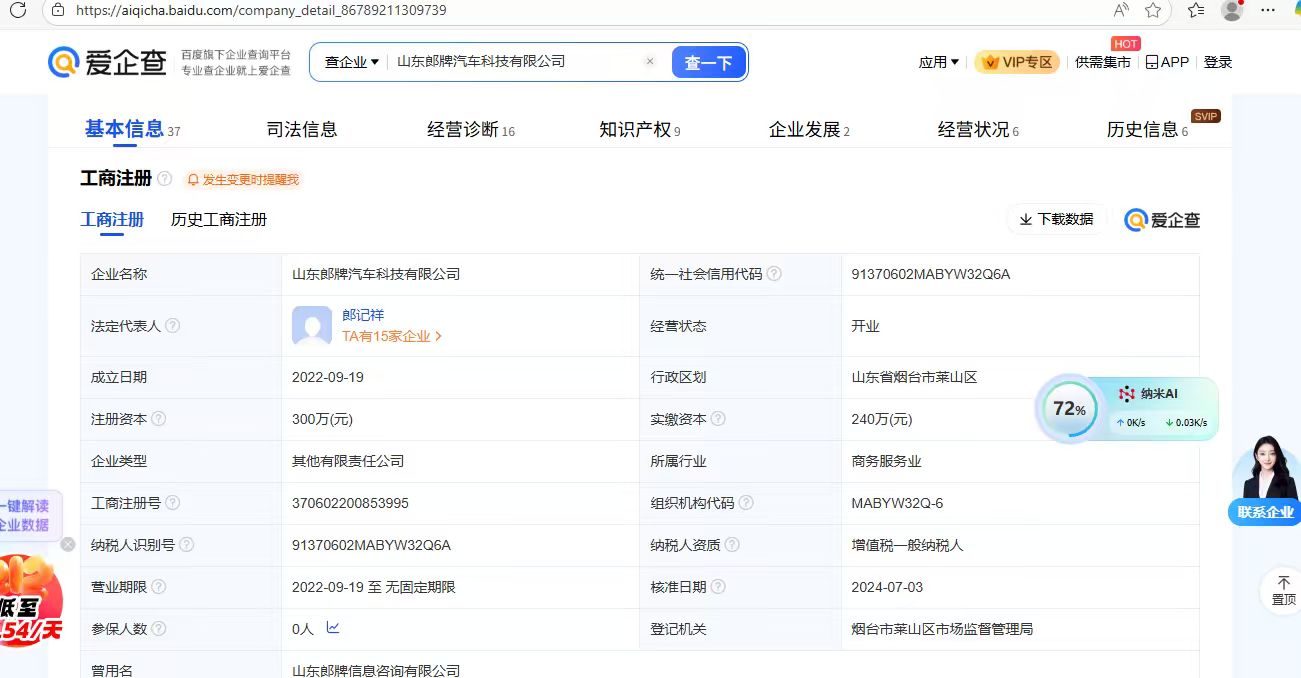Screen dimensions: 1301x678
Task: Click the 查一下 search button
Action: (x=708, y=62)
